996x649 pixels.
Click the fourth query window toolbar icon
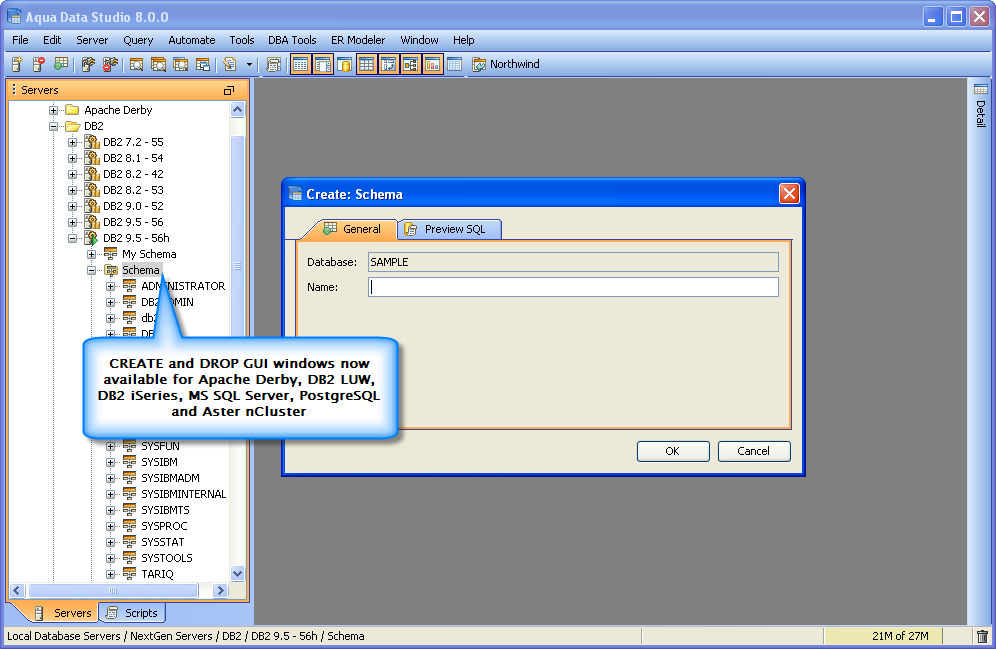203,64
